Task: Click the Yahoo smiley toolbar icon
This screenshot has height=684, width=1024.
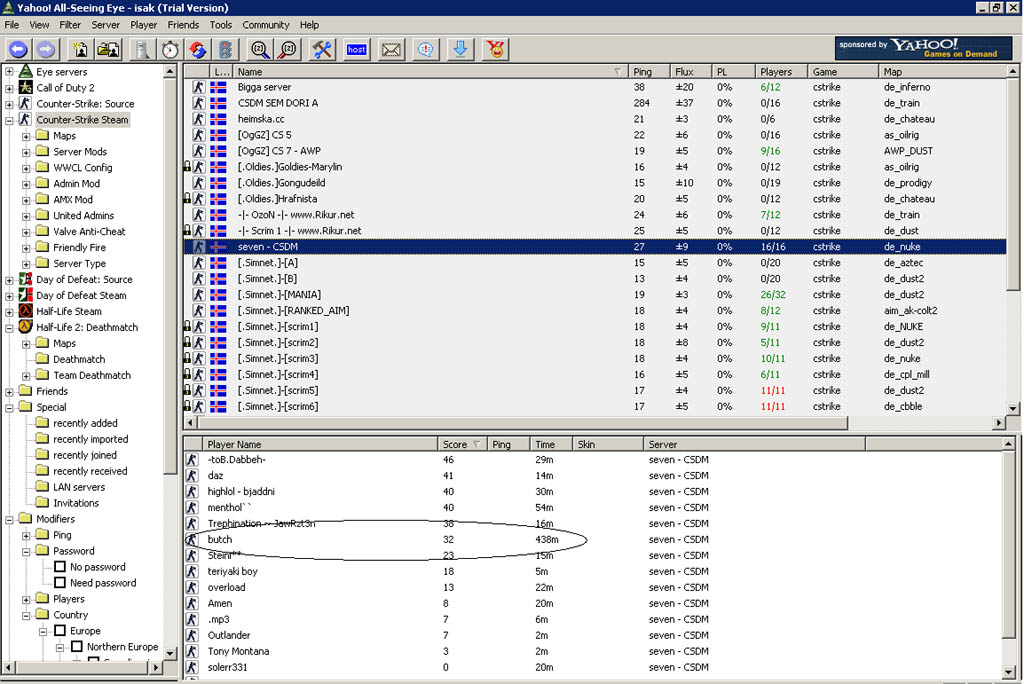Action: coord(496,50)
